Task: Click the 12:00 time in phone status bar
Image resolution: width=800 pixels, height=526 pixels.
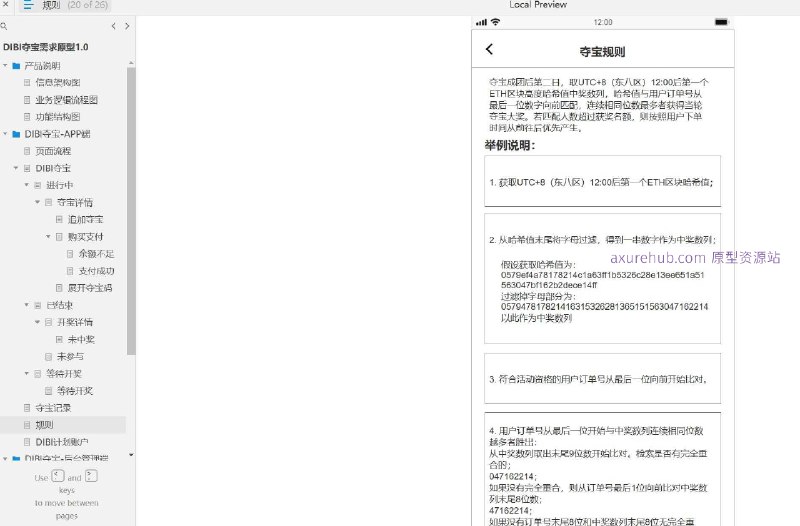Action: 603,22
